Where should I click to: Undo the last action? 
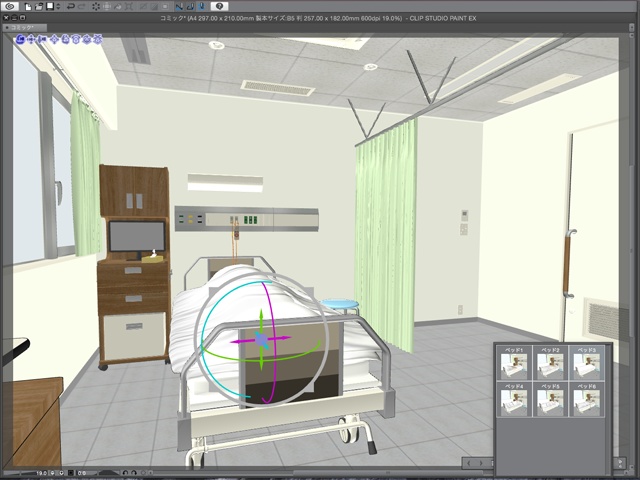(71, 6)
